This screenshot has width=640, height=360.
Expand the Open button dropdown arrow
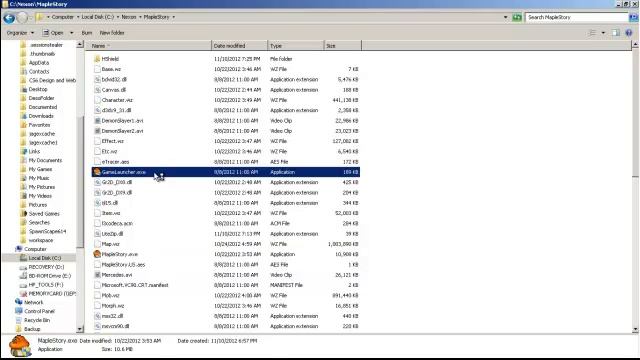point(71,33)
